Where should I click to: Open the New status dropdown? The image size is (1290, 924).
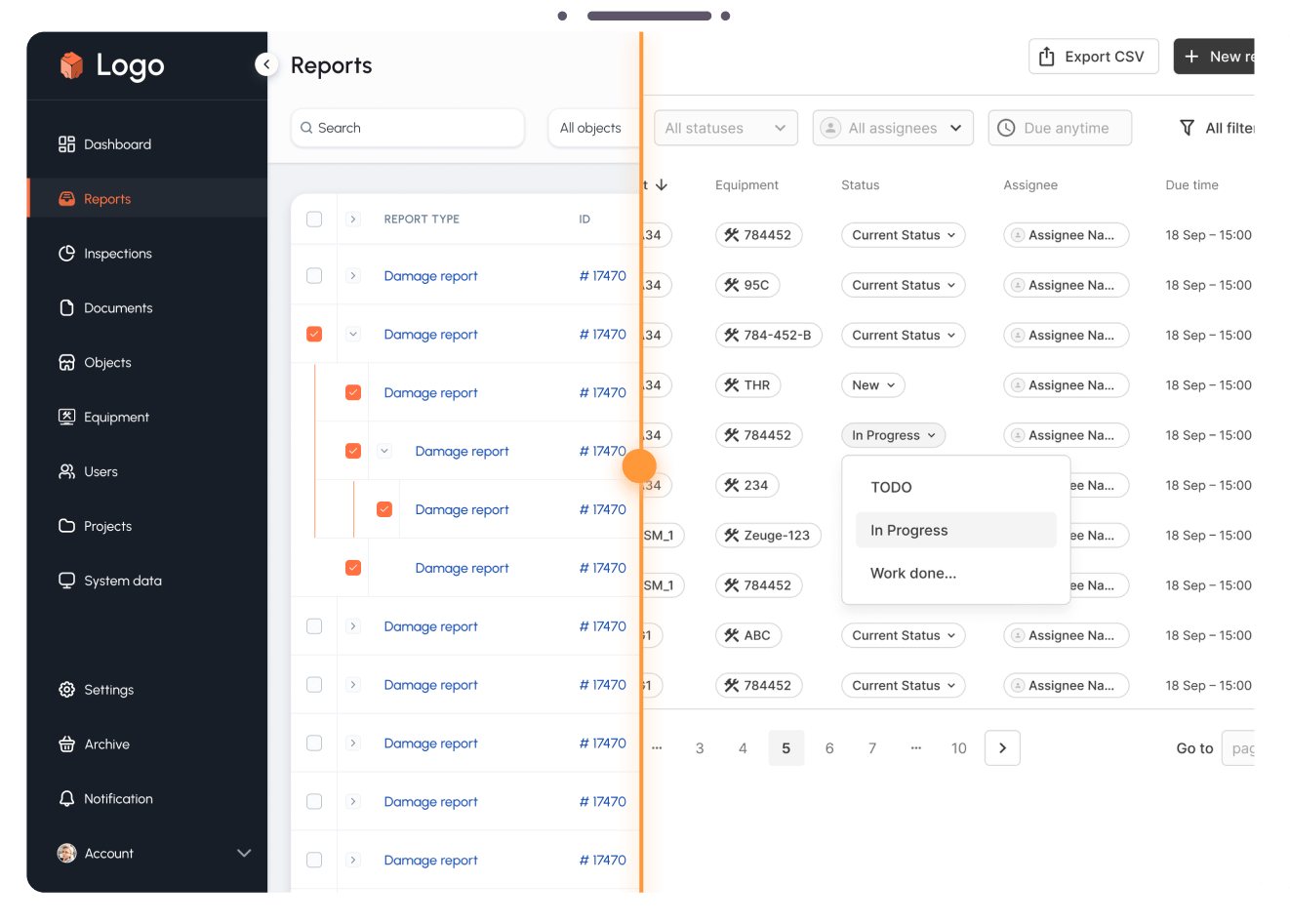coord(873,385)
